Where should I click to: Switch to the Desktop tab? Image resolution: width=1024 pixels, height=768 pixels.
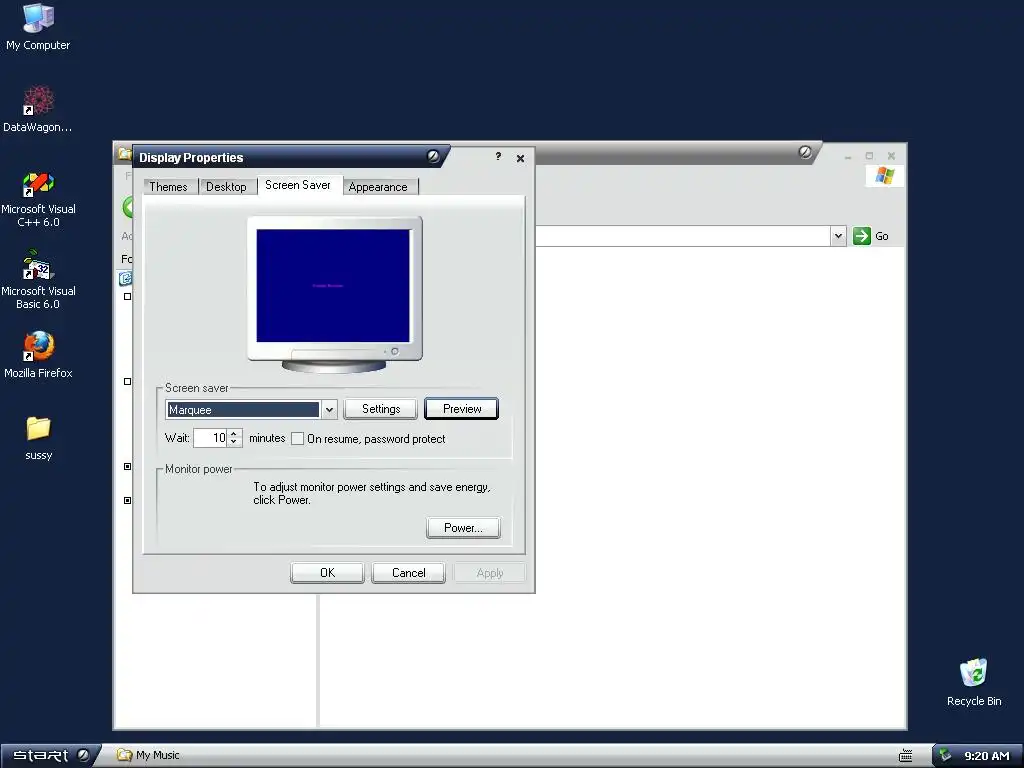(227, 187)
